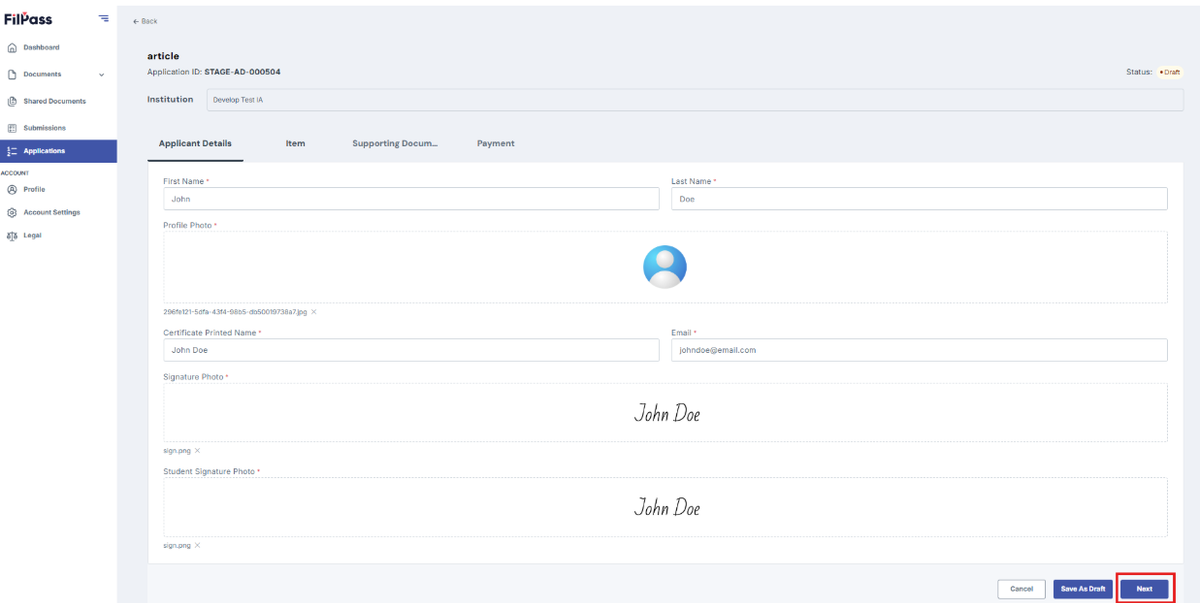
Task: Select Applications in sidebar
Action: (58, 151)
